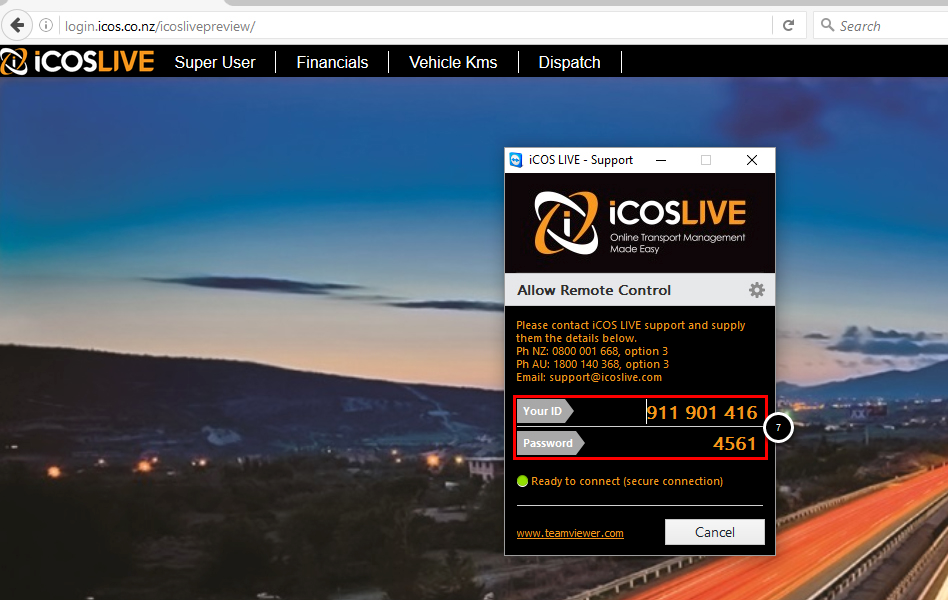
Task: Click the Ph NZ 0800 001 668 line
Action: pyautogui.click(x=592, y=351)
